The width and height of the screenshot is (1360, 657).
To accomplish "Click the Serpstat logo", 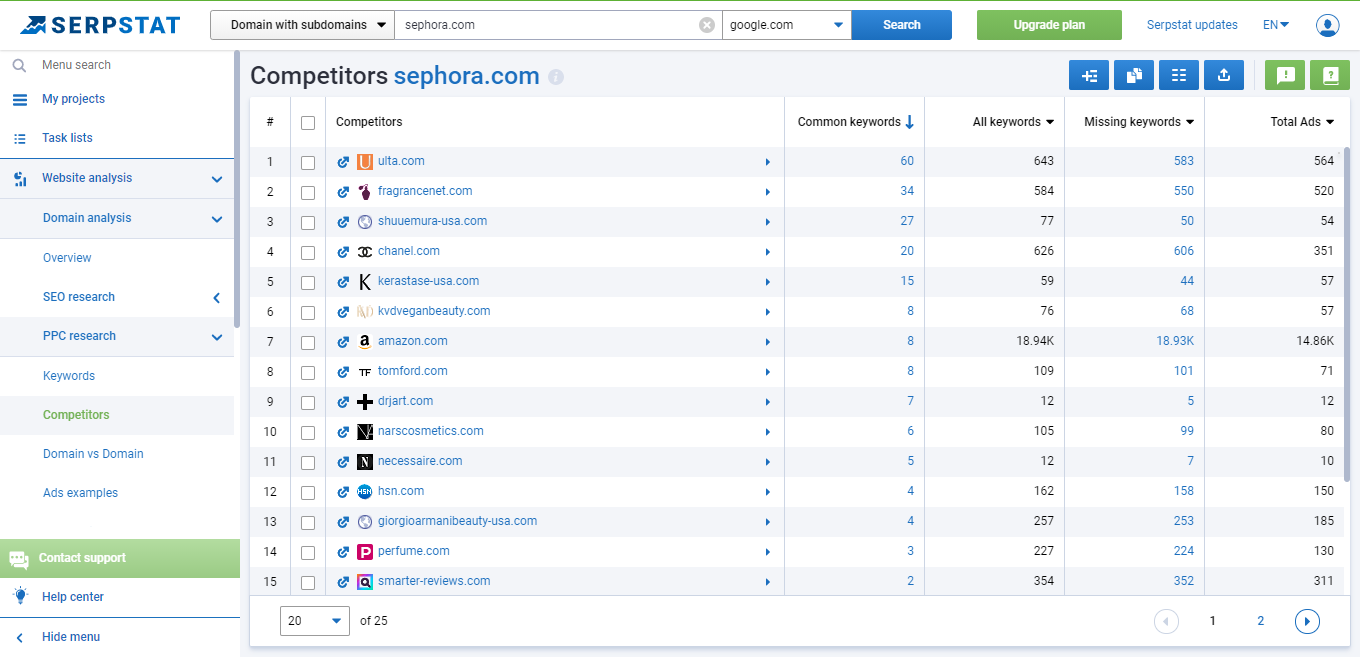I will 100,24.
